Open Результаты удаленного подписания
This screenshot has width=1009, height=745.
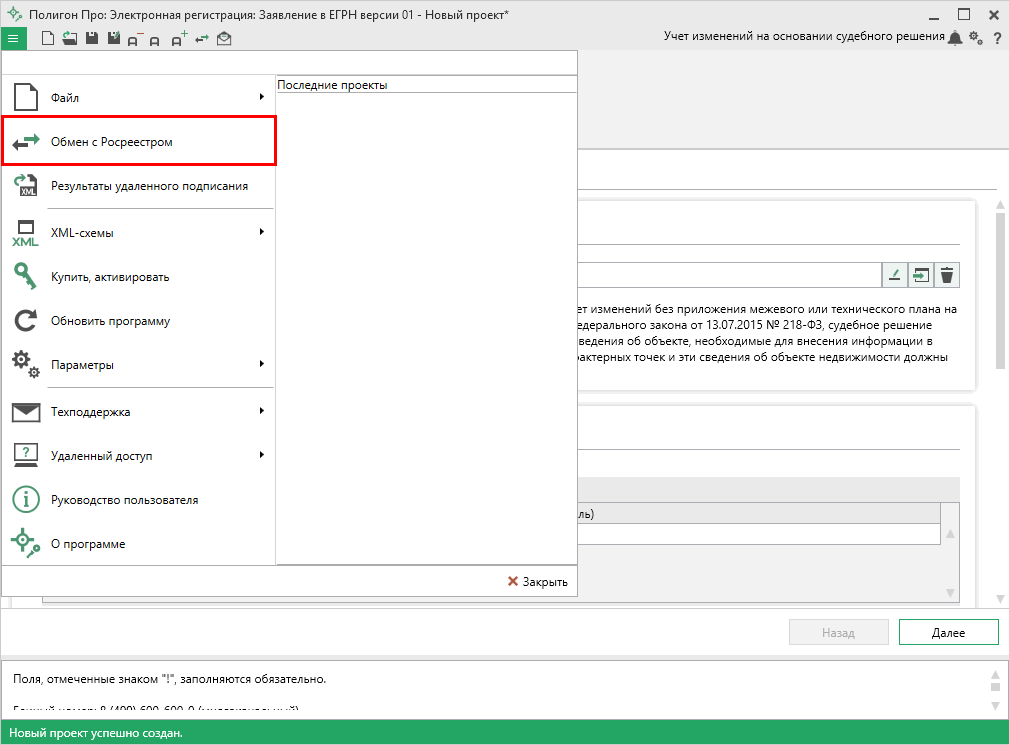(139, 186)
